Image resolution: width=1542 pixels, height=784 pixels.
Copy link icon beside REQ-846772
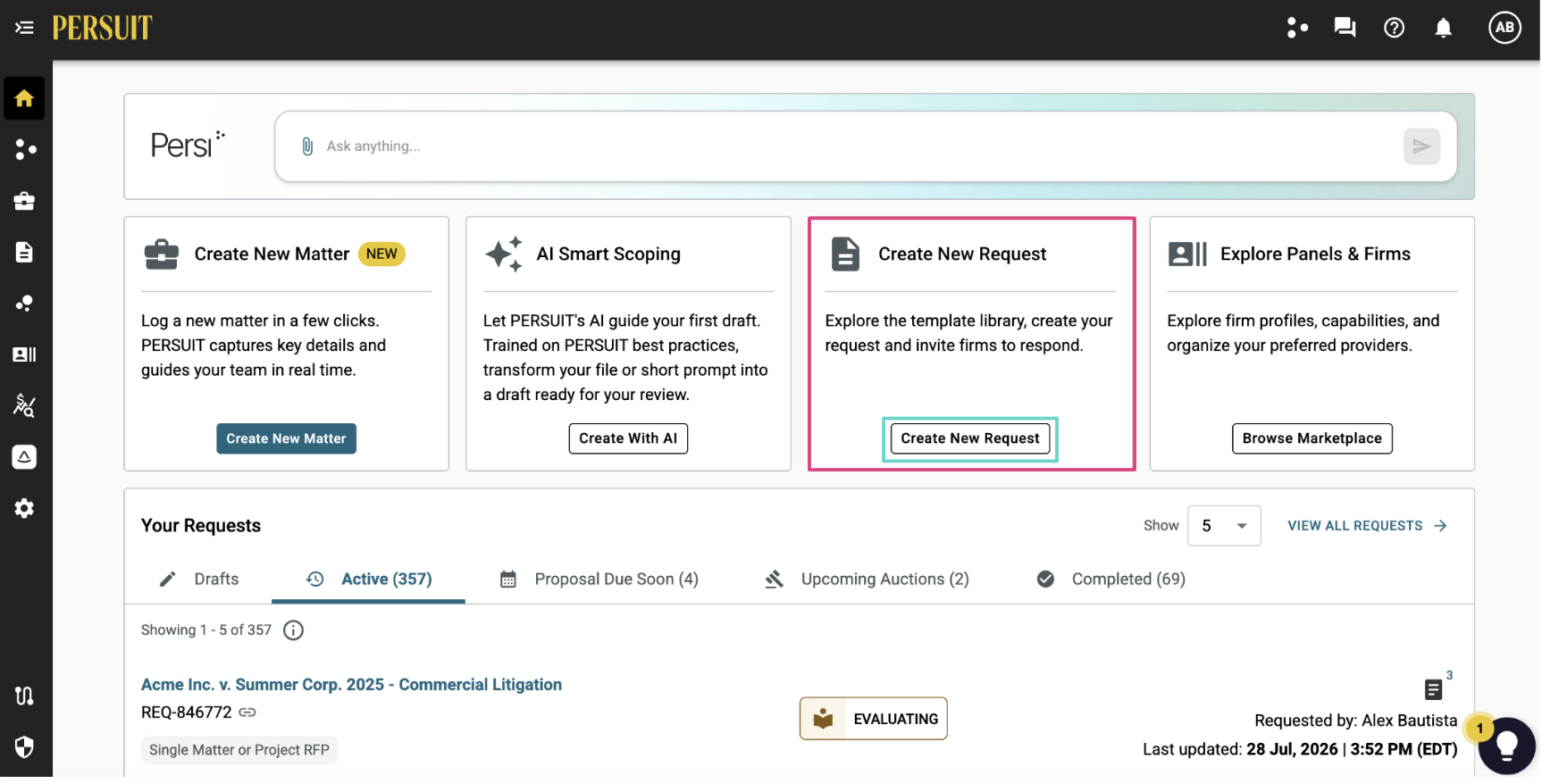(x=247, y=713)
